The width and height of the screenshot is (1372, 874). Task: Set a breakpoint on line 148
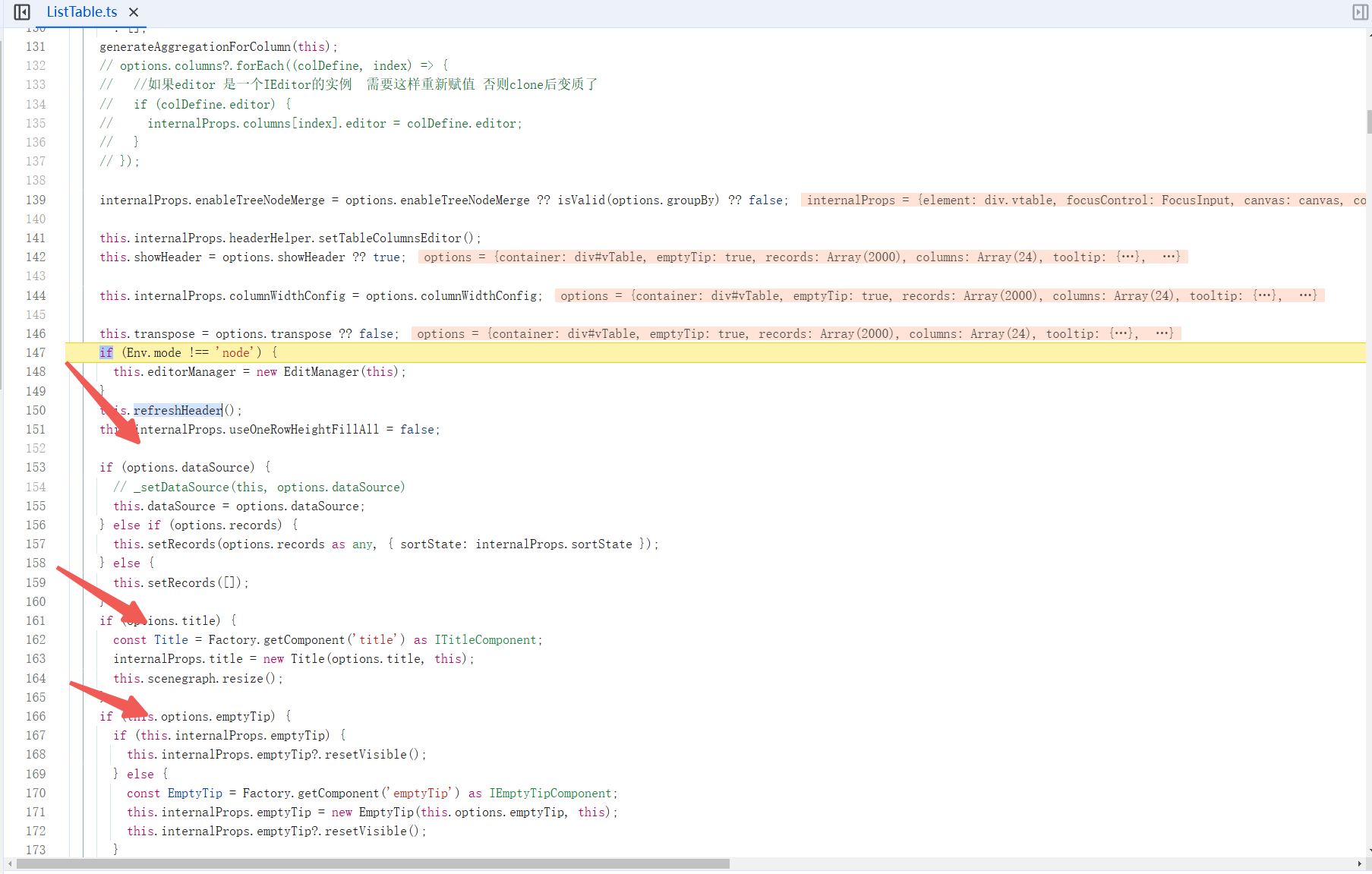click(x=36, y=371)
